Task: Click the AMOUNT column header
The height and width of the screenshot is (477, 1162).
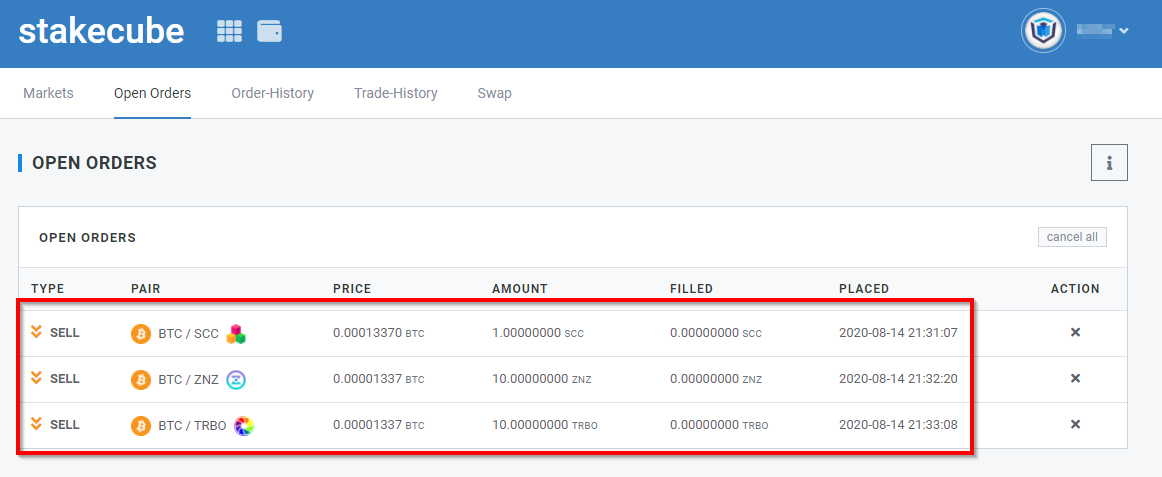Action: 519,289
